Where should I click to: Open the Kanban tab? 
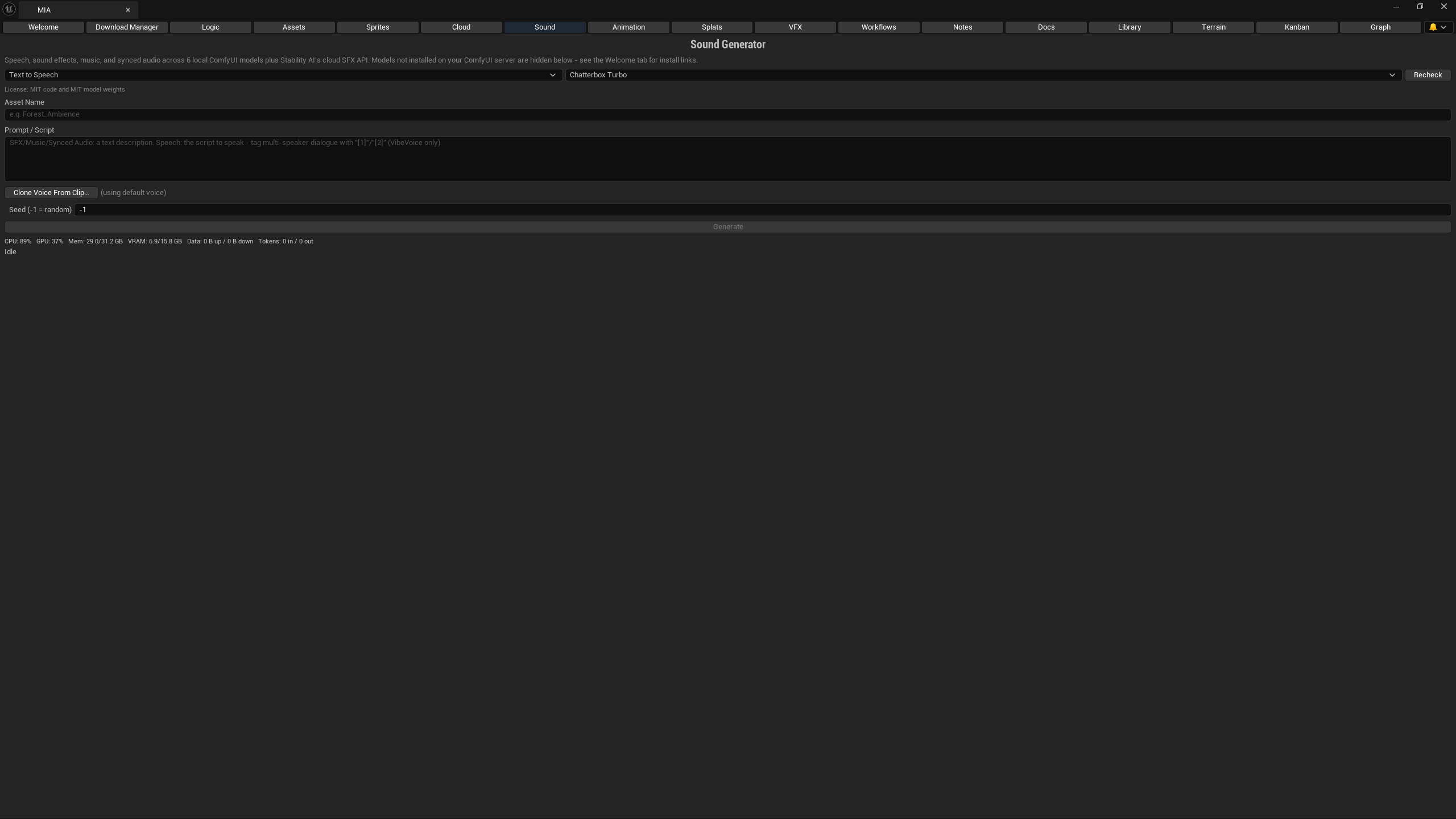[x=1297, y=27]
